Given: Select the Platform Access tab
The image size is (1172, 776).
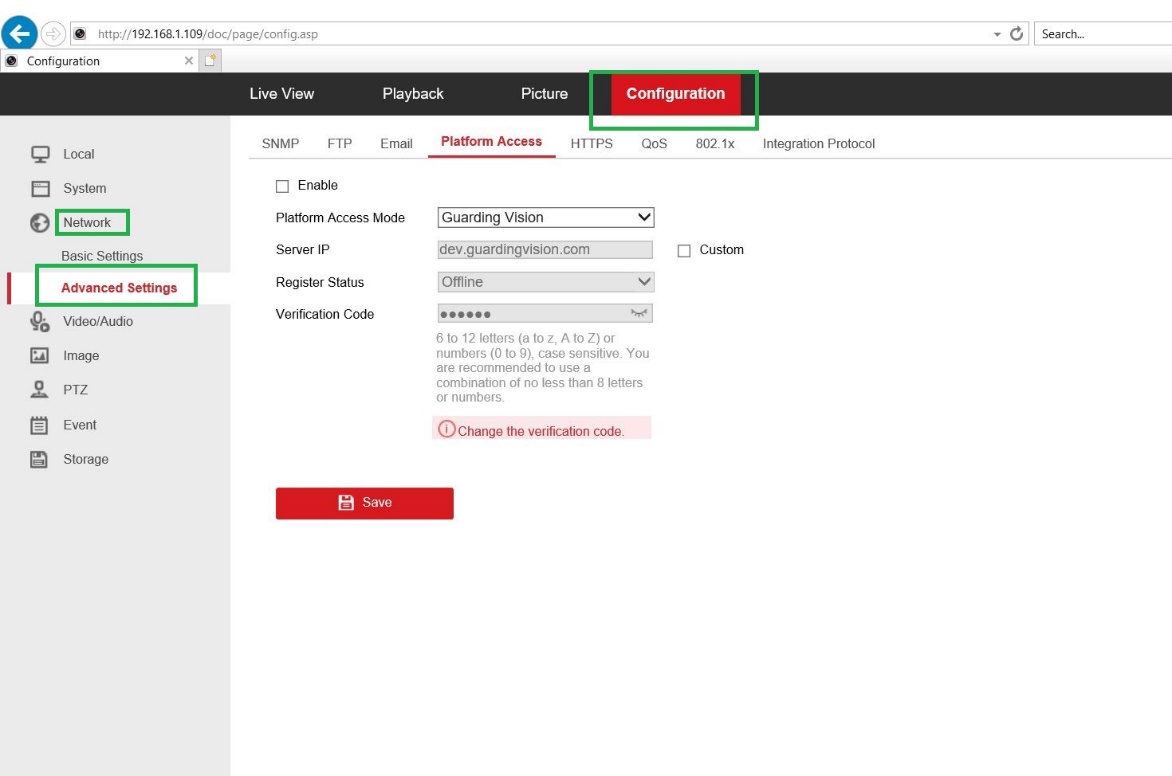Looking at the screenshot, I should pyautogui.click(x=491, y=141).
